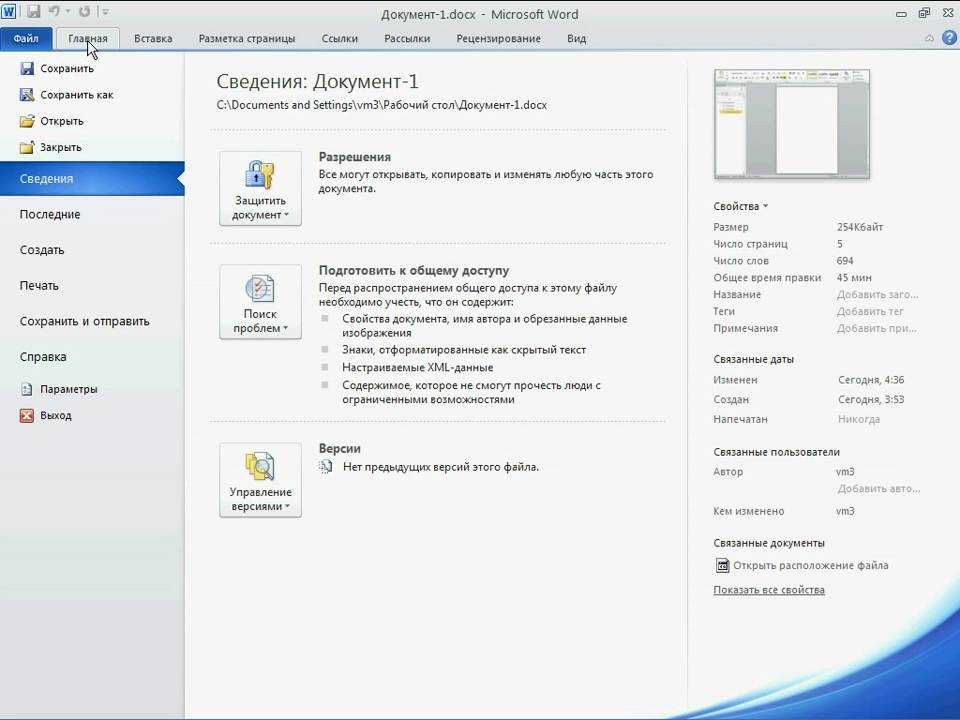This screenshot has width=960, height=720.
Task: Click the Открыть расположение файла icon
Action: pyautogui.click(x=722, y=565)
